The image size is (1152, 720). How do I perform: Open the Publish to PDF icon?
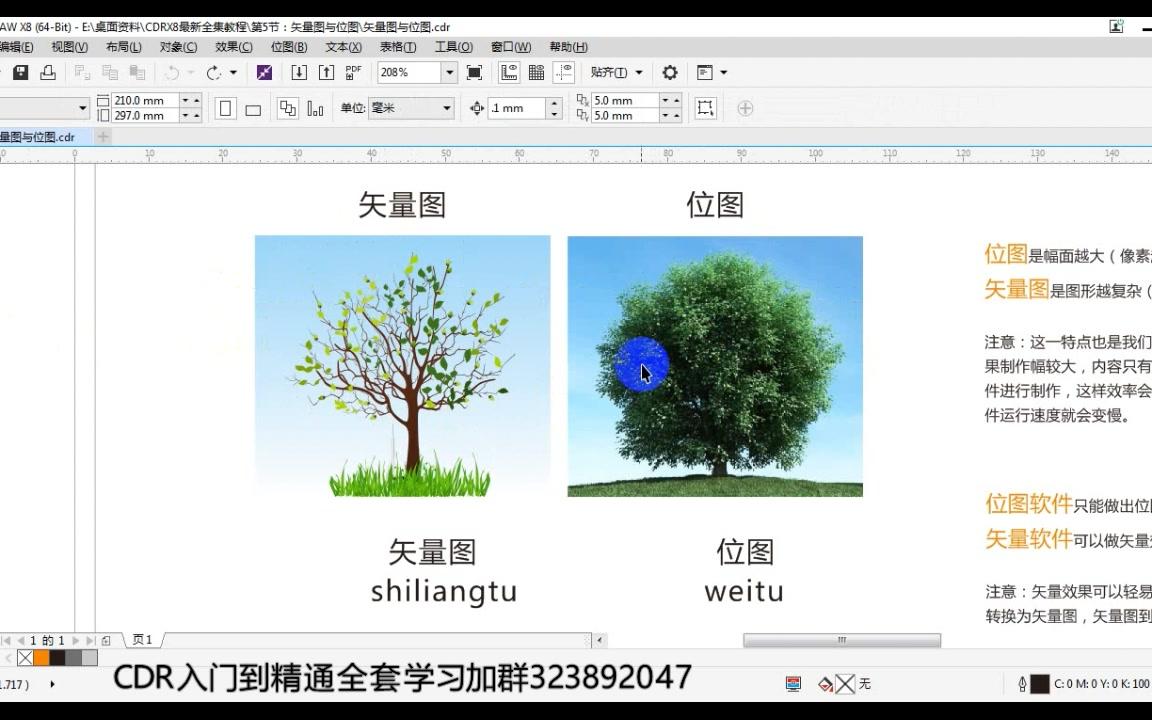pos(353,72)
